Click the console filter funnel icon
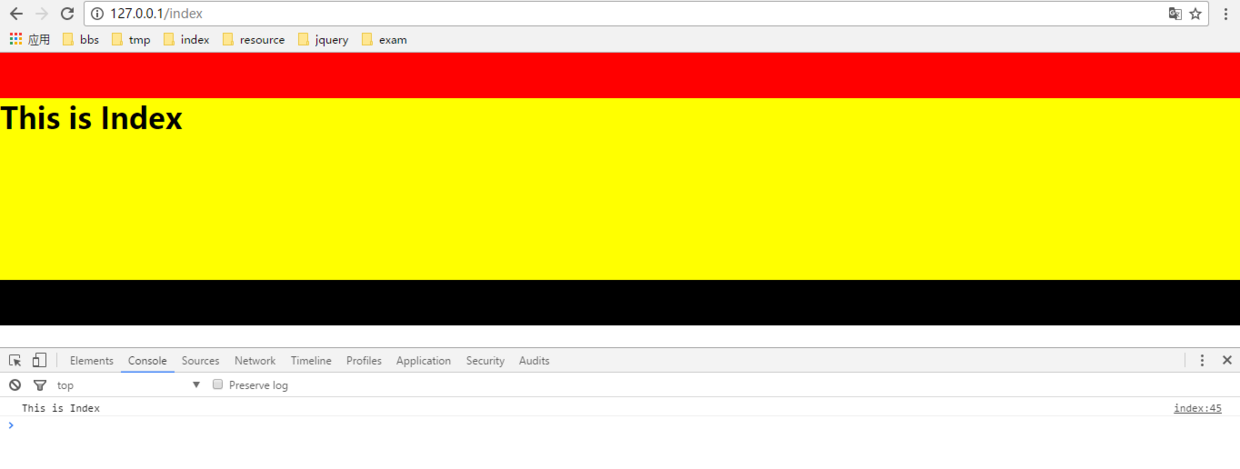Viewport: 1240px width, 469px height. click(40, 385)
